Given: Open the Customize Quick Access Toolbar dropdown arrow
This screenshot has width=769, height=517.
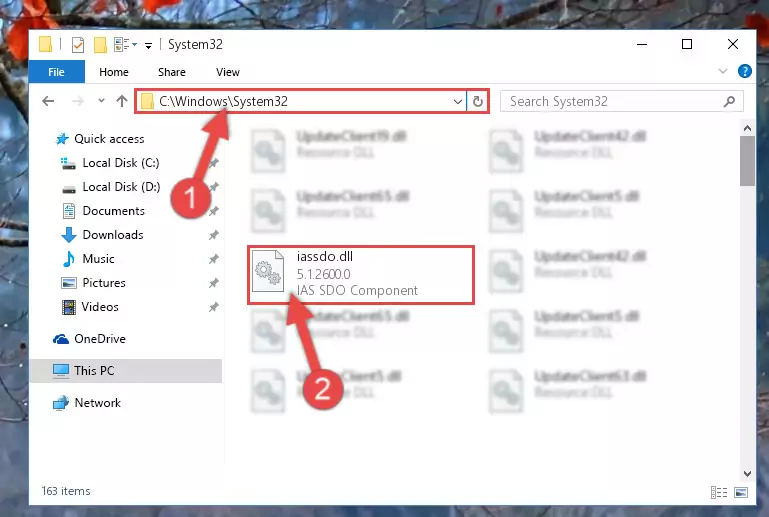Looking at the screenshot, I should (148, 46).
